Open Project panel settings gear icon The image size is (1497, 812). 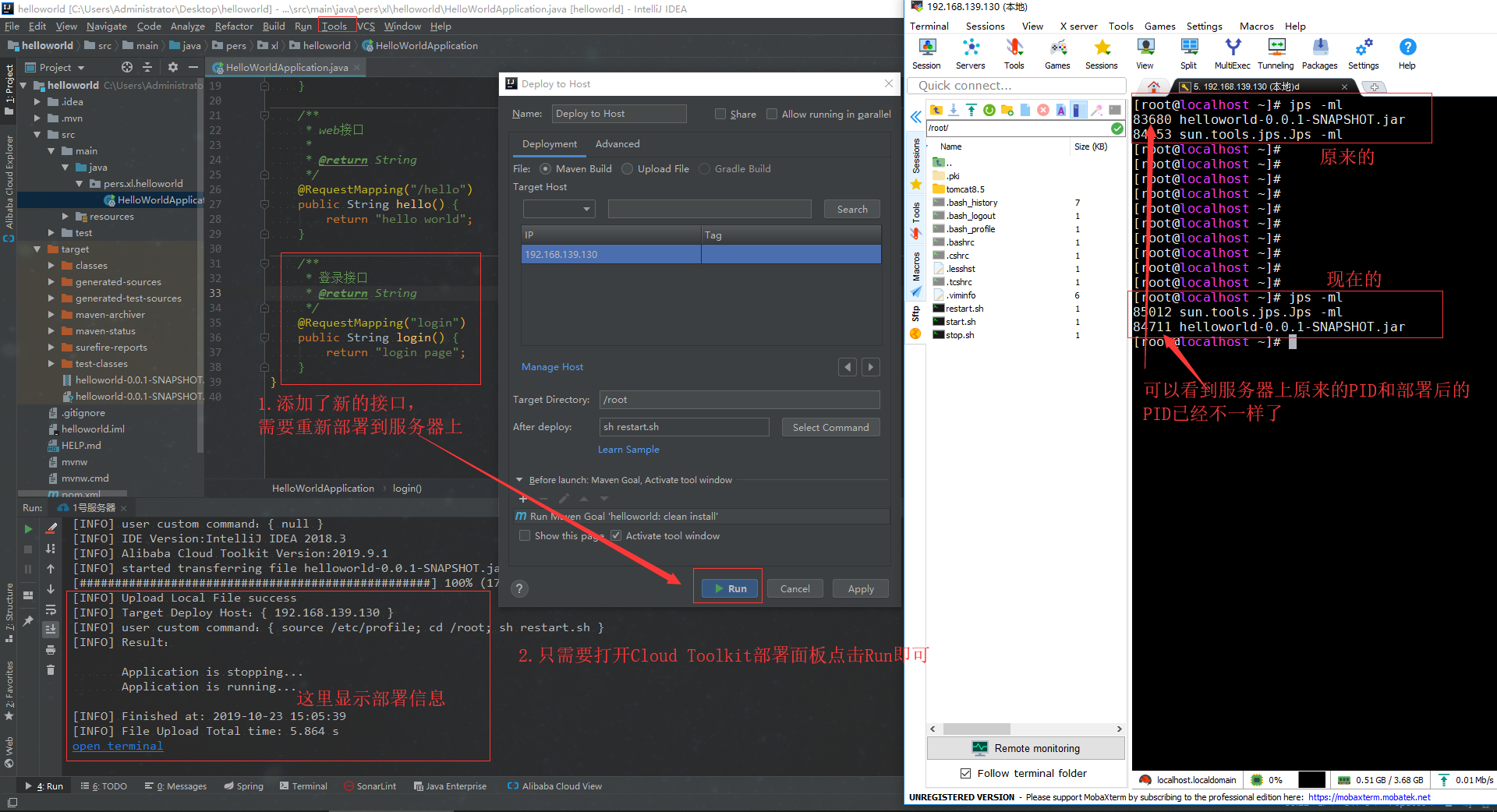click(x=173, y=67)
